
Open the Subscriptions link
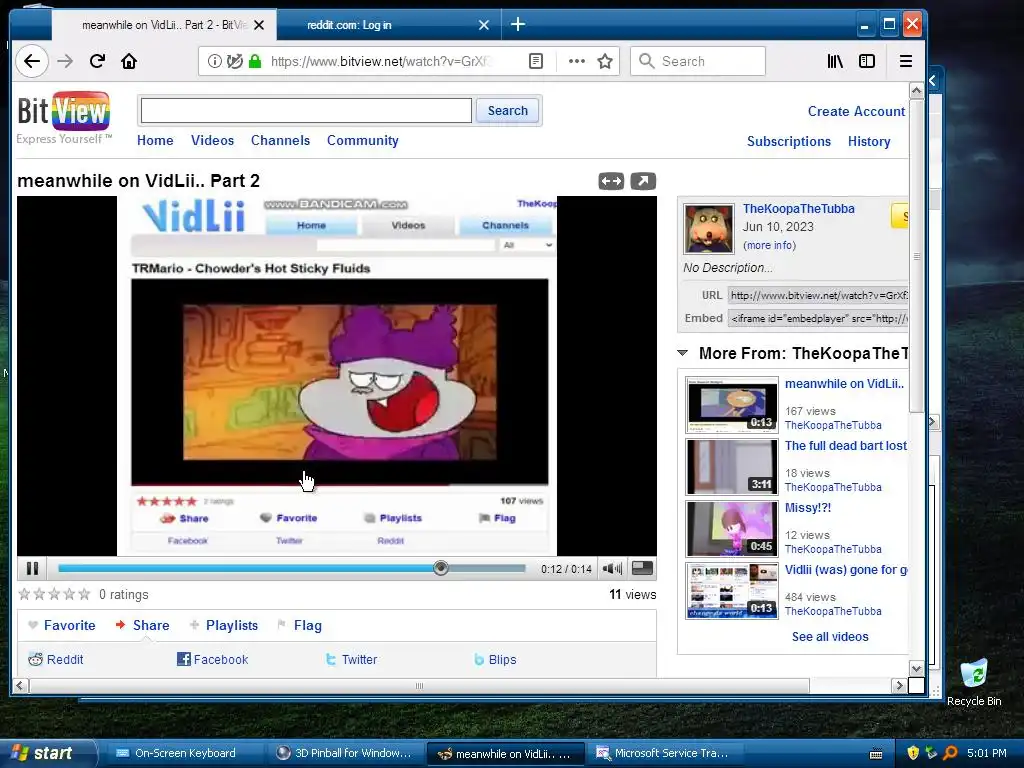click(789, 141)
